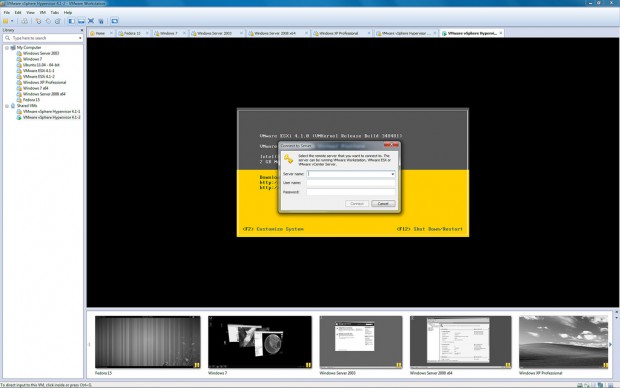
Task: Open the Windows 7 thumbnail
Action: (x=260, y=342)
